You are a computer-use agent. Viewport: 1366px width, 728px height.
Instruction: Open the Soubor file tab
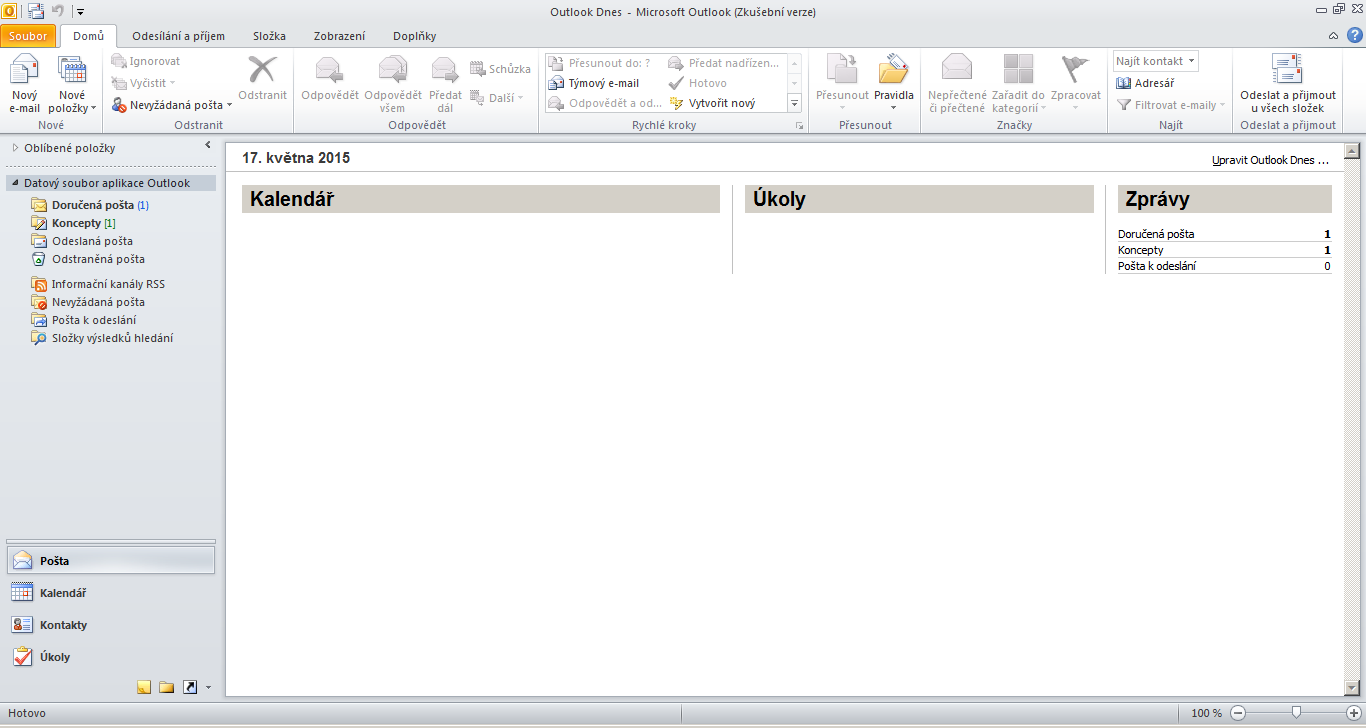28,36
